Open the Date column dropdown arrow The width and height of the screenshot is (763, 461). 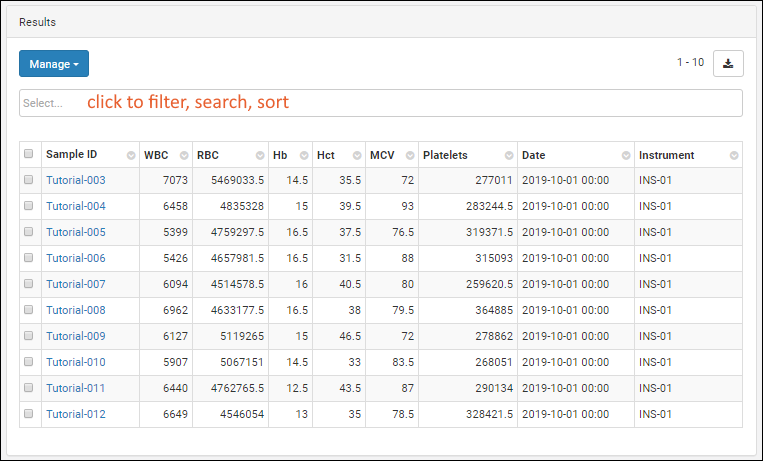coord(625,156)
